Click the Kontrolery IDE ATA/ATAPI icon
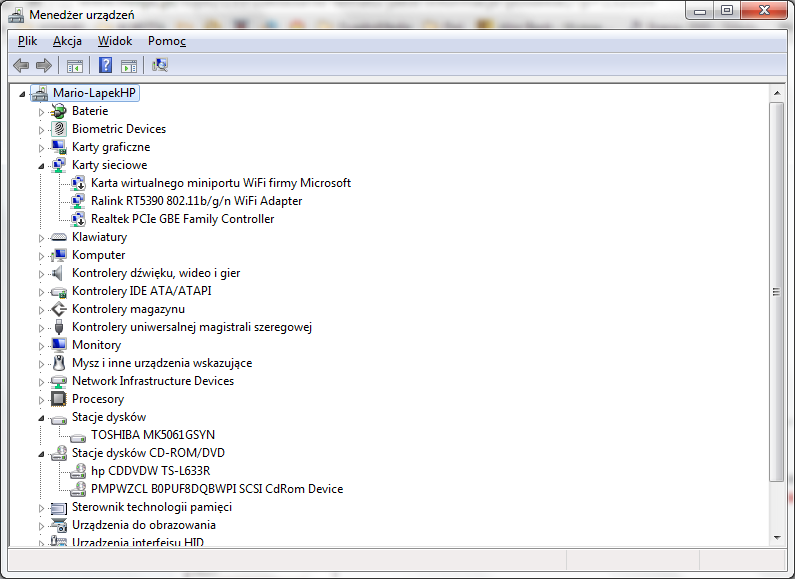Image resolution: width=795 pixels, height=579 pixels. (59, 292)
